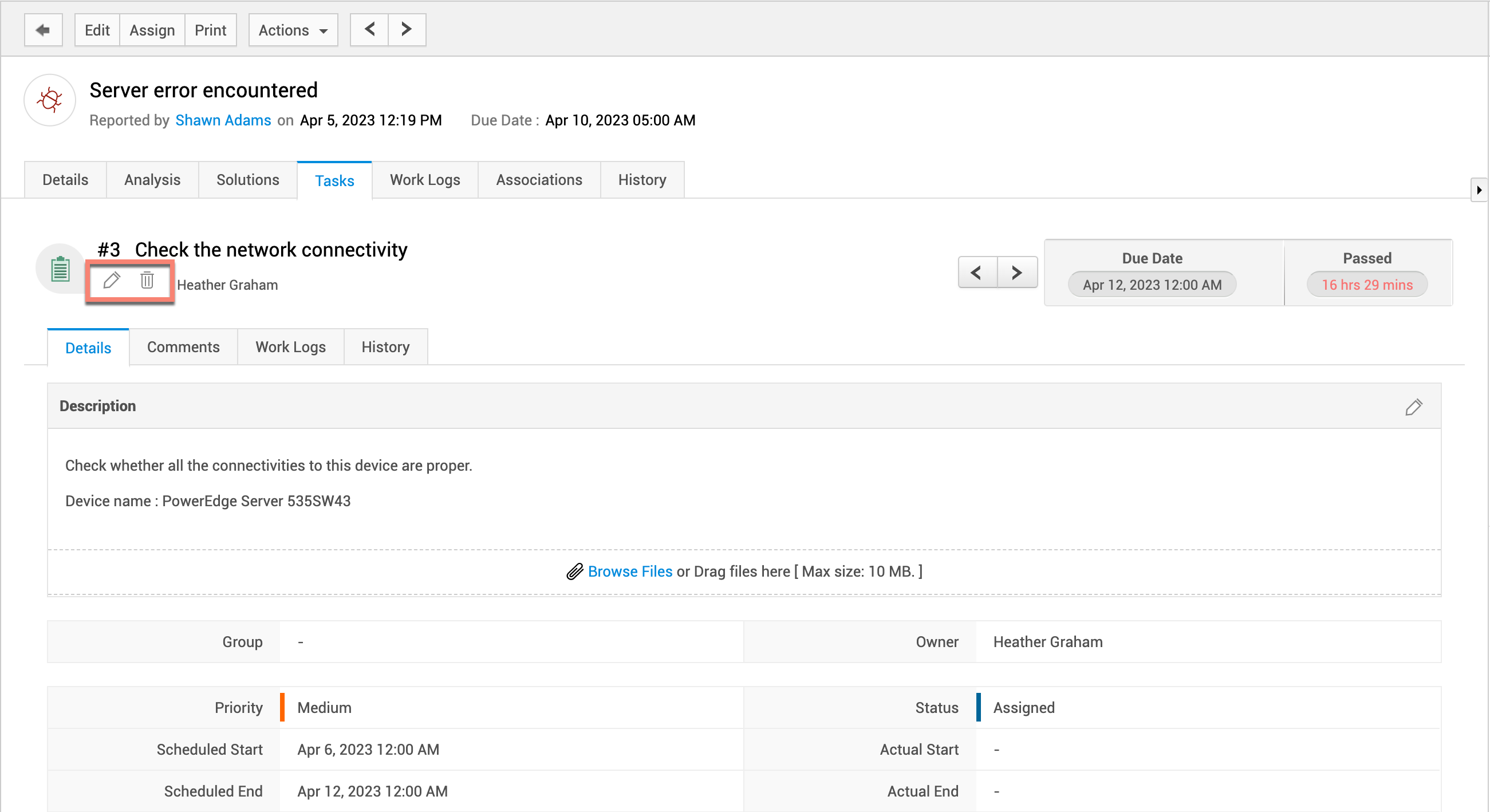Open task History sub-tab beside Work Logs
The image size is (1490, 812).
pos(385,347)
